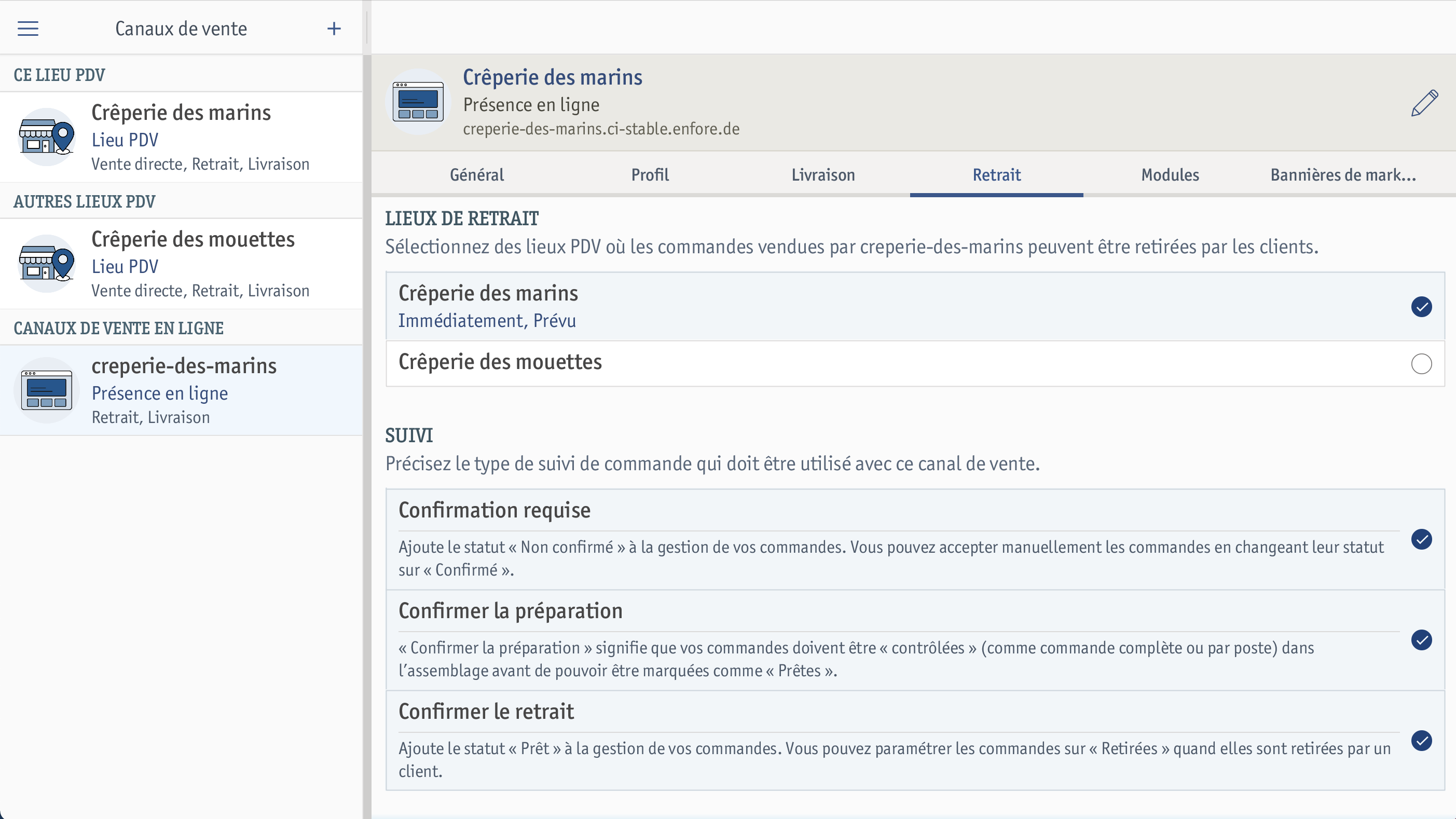Deselect Crêperie des marins pickup location
The height and width of the screenshot is (819, 1456).
click(x=1421, y=307)
